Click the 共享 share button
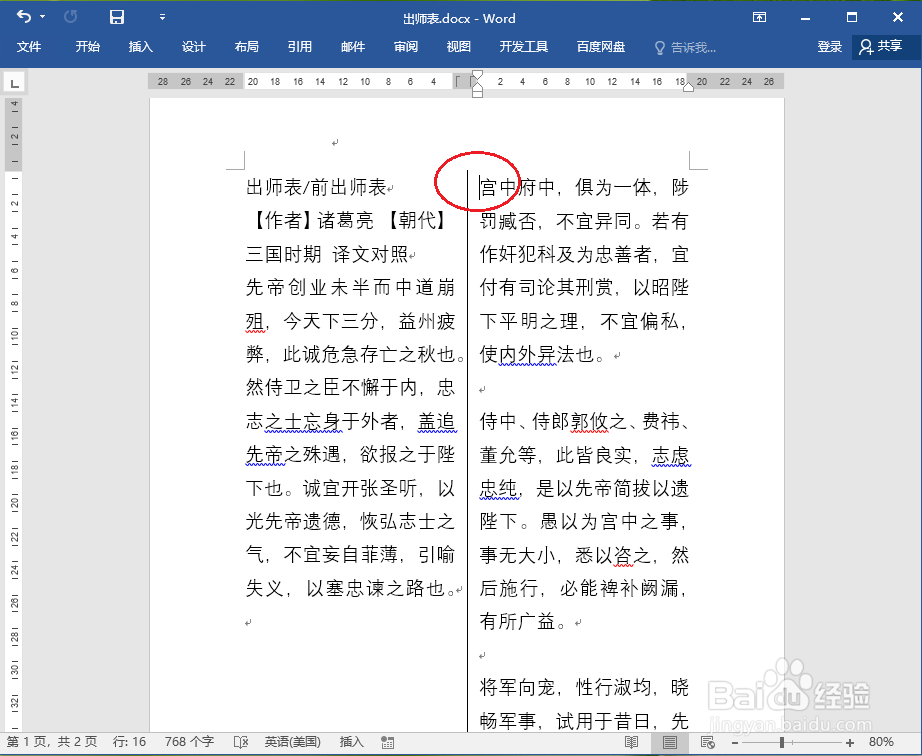Viewport: 922px width, 756px height. (x=880, y=47)
